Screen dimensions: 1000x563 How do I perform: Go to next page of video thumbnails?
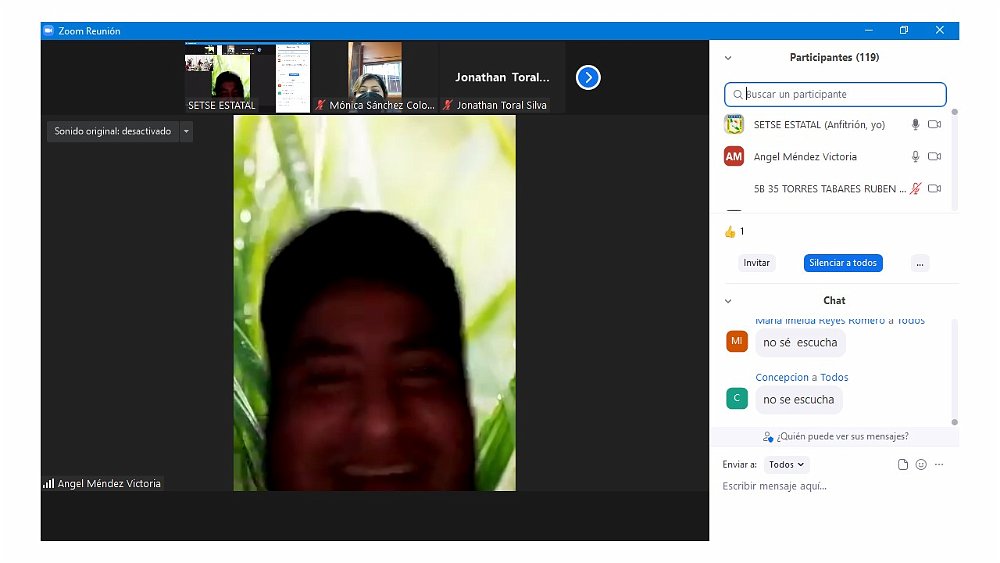tap(588, 77)
